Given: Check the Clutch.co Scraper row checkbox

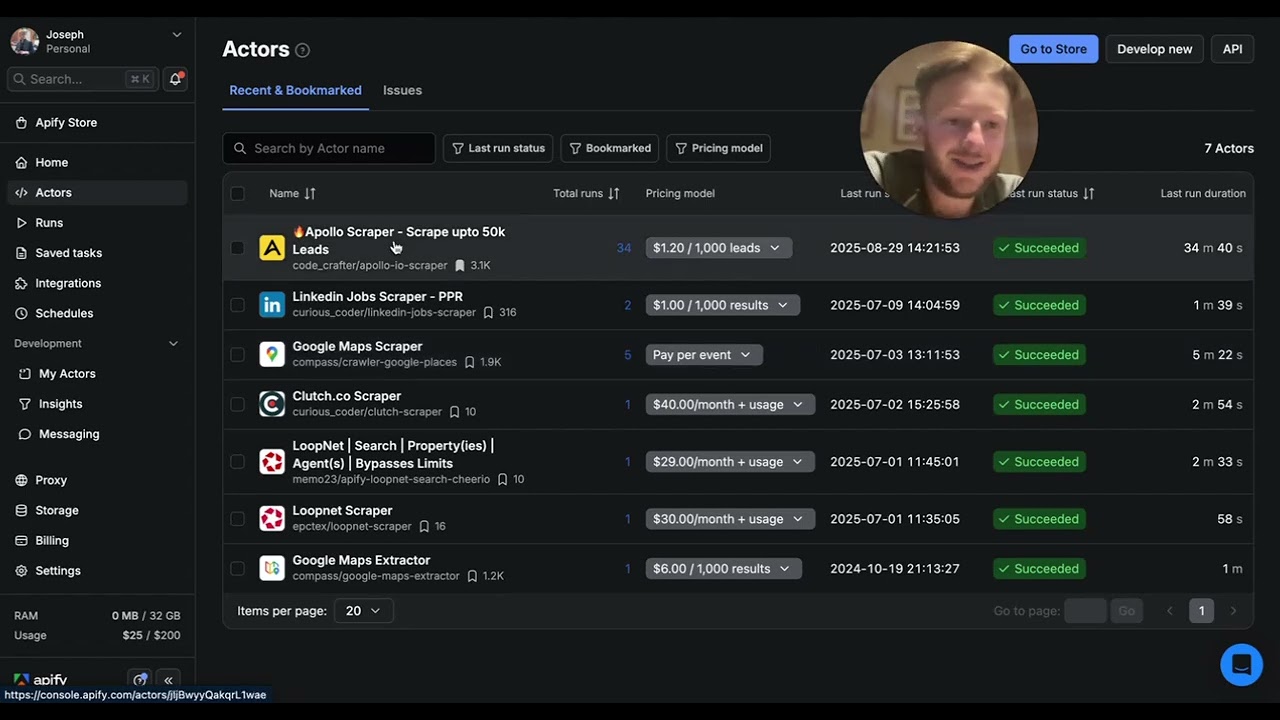Looking at the screenshot, I should tap(237, 404).
